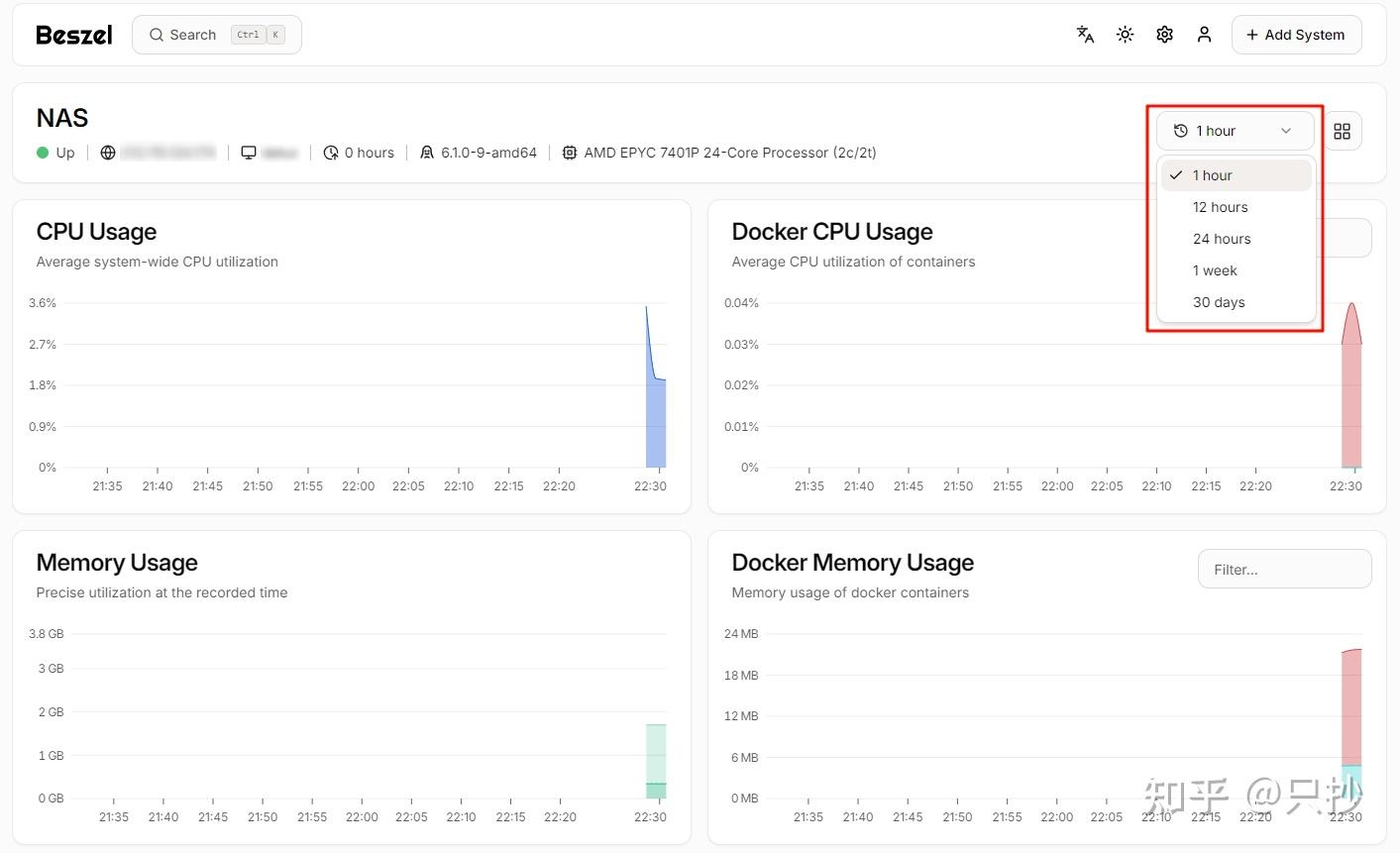Click the clock icon on the time range selector
Screen dimensions: 1400x853
click(x=1180, y=130)
